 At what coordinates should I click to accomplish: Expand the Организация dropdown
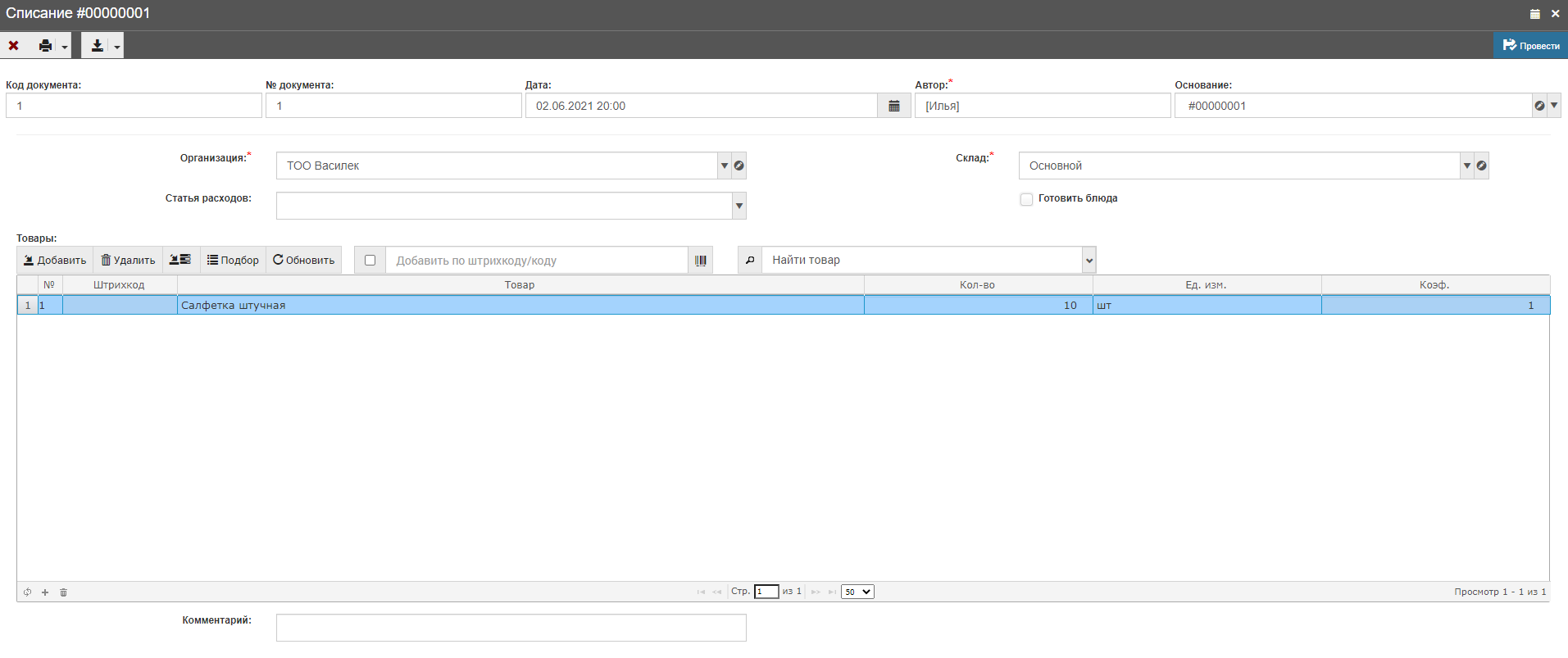[x=724, y=166]
